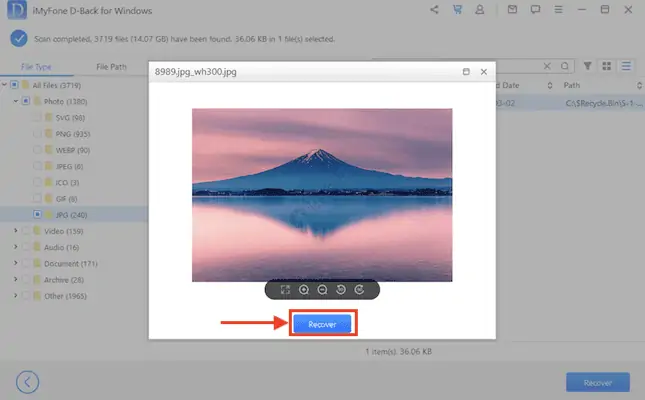This screenshot has width=645, height=400.
Task: Click the filter funnel icon
Action: coord(588,66)
